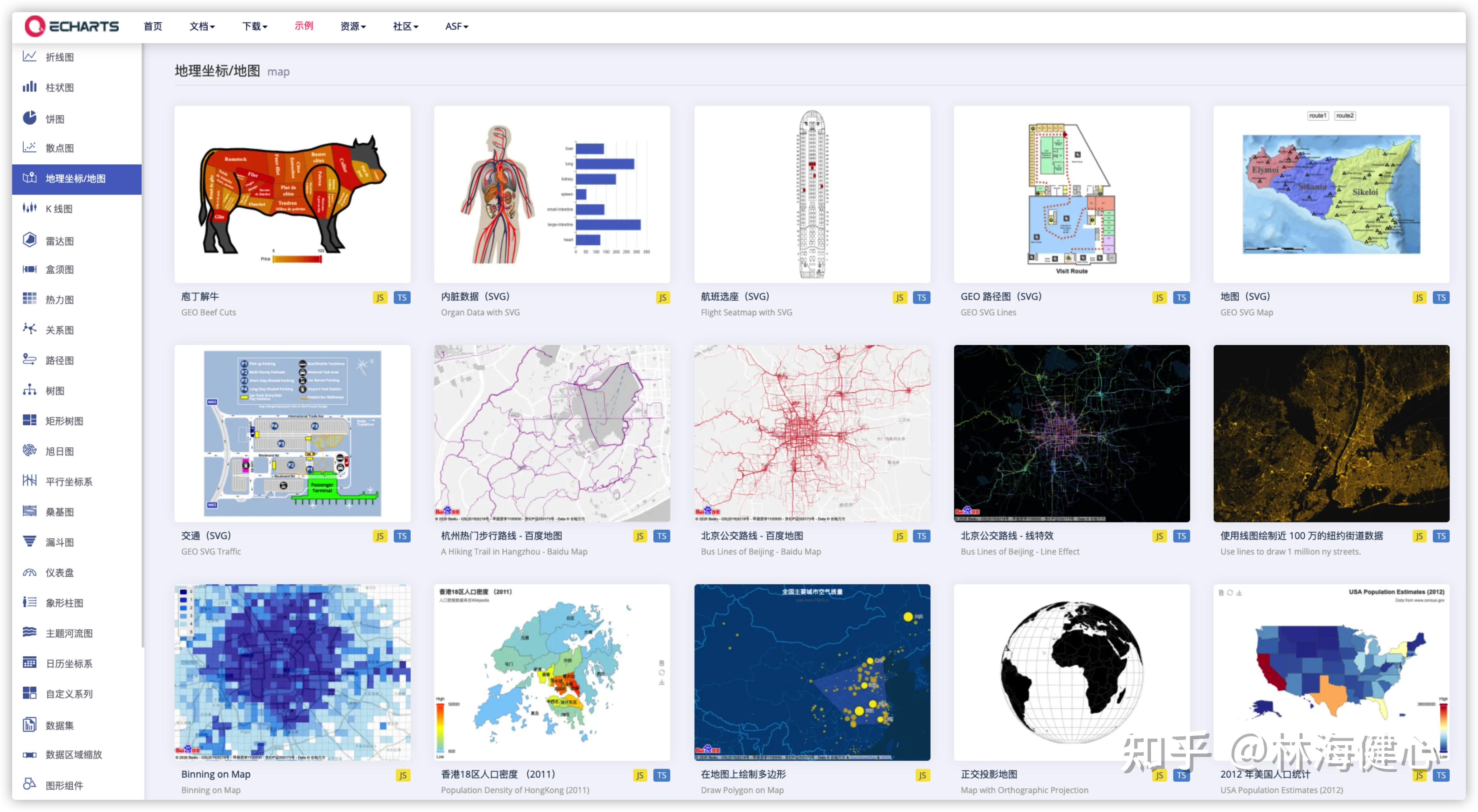The width and height of the screenshot is (1478, 812).
Task: Click the TS badge under 庖丁解牛
Action: click(x=402, y=297)
